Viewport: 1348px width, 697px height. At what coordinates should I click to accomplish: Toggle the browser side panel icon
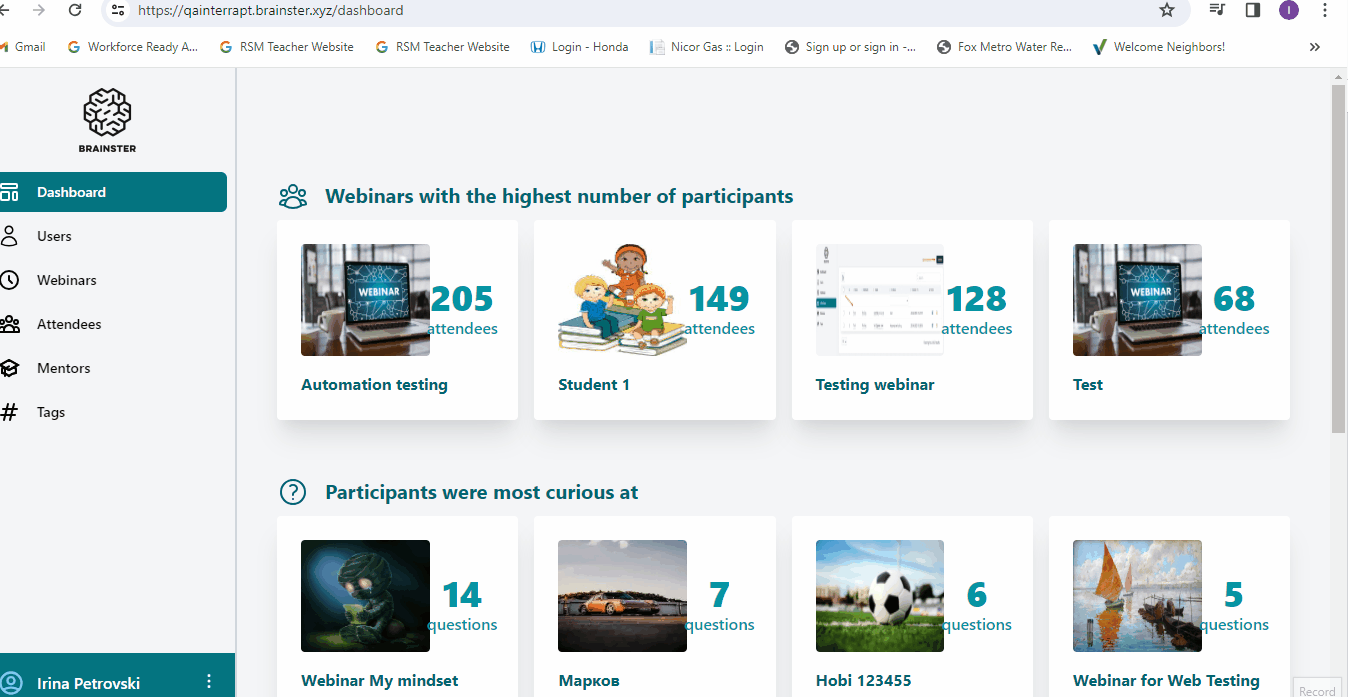pyautogui.click(x=1252, y=10)
